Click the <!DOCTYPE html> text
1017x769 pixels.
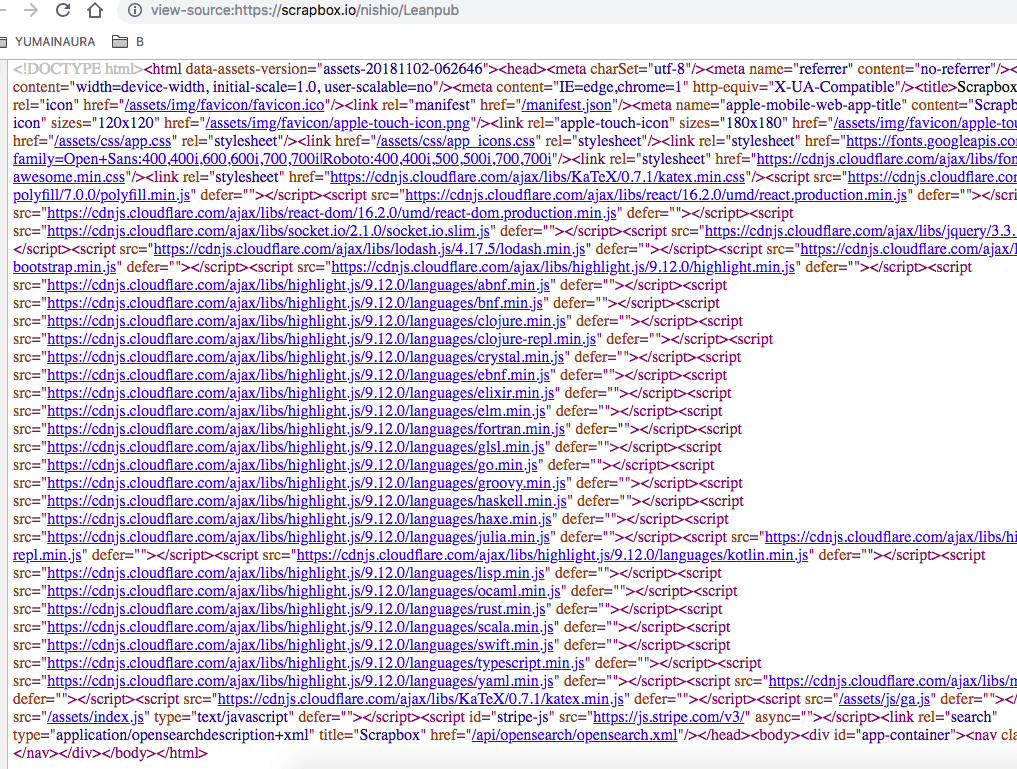78,69
